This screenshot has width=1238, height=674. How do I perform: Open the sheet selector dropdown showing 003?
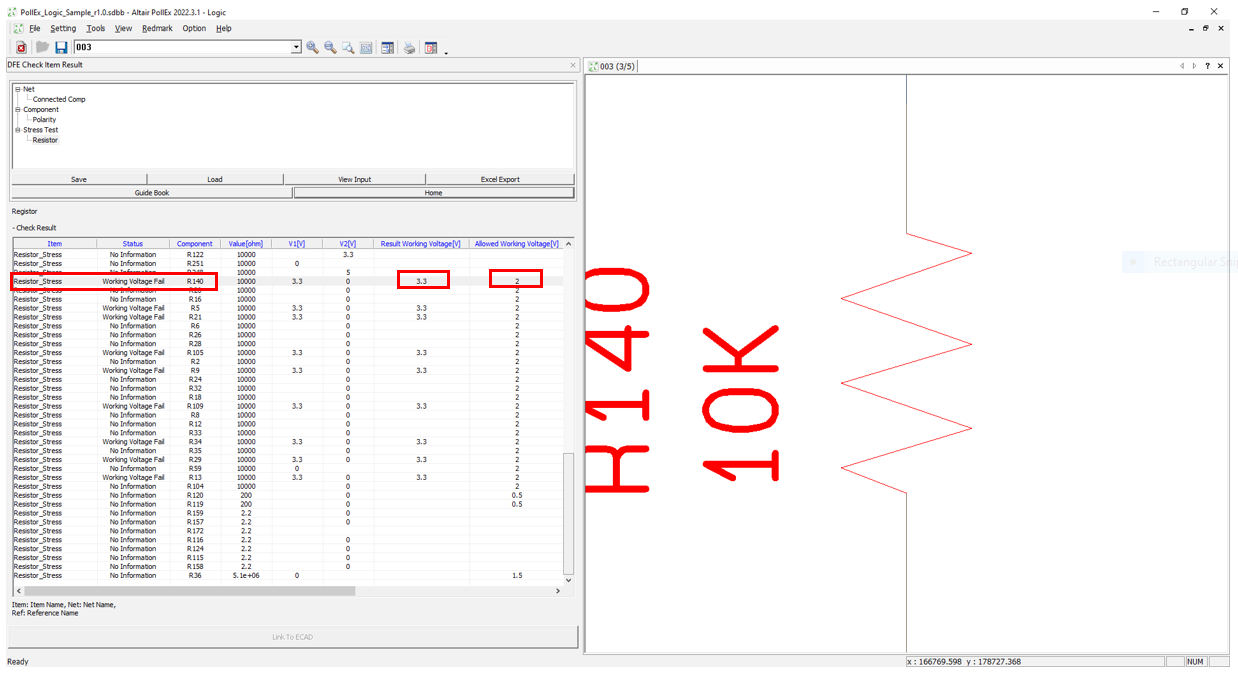coord(296,47)
